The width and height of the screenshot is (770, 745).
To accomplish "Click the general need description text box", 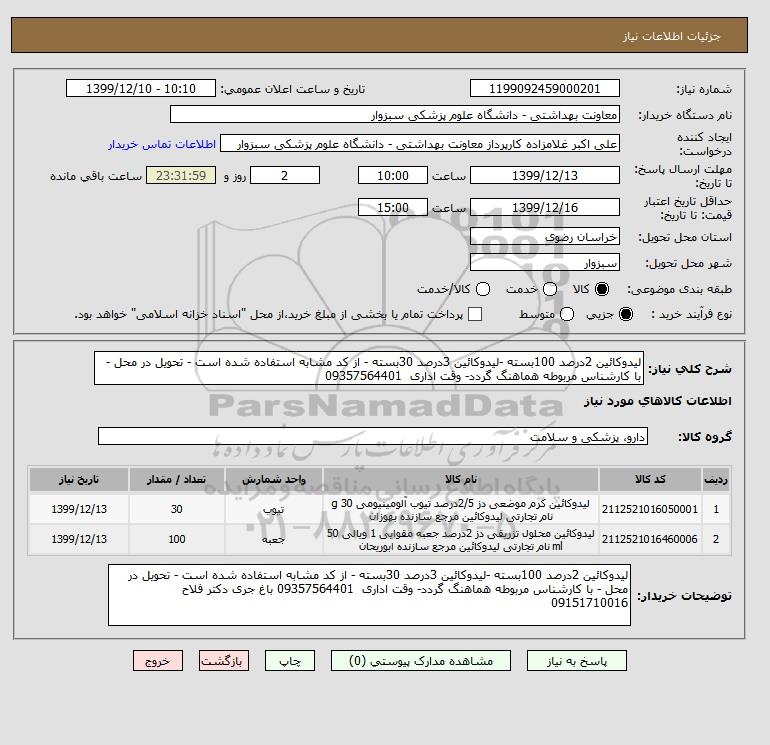I will point(369,368).
